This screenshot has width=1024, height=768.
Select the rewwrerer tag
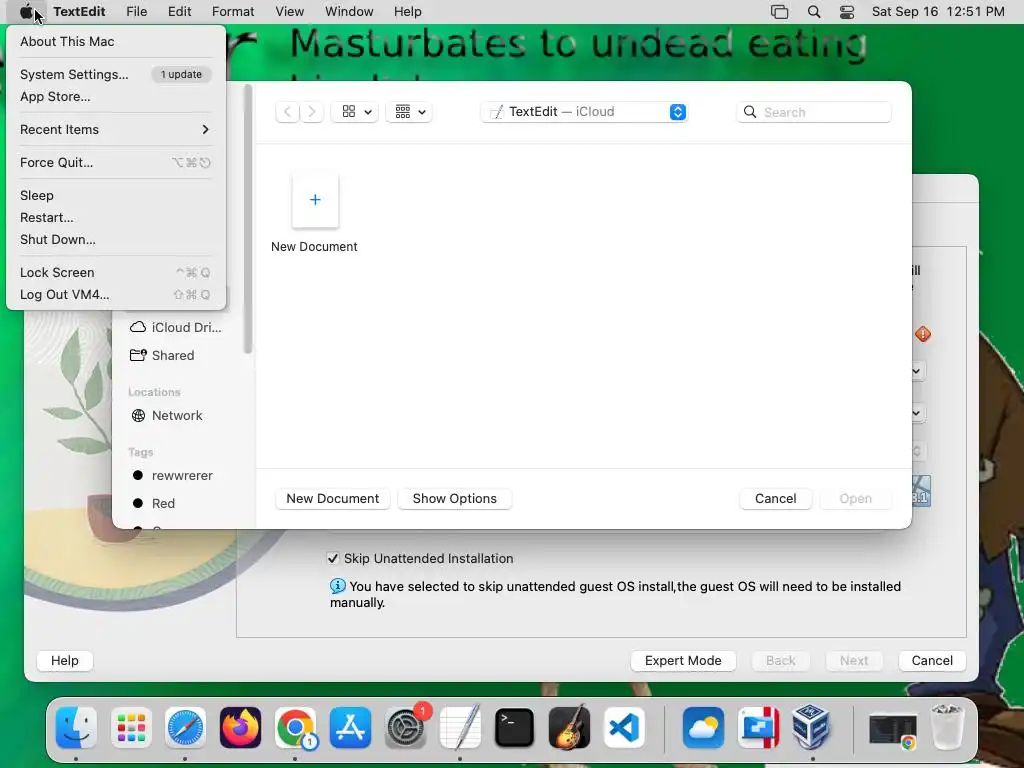[x=172, y=475]
